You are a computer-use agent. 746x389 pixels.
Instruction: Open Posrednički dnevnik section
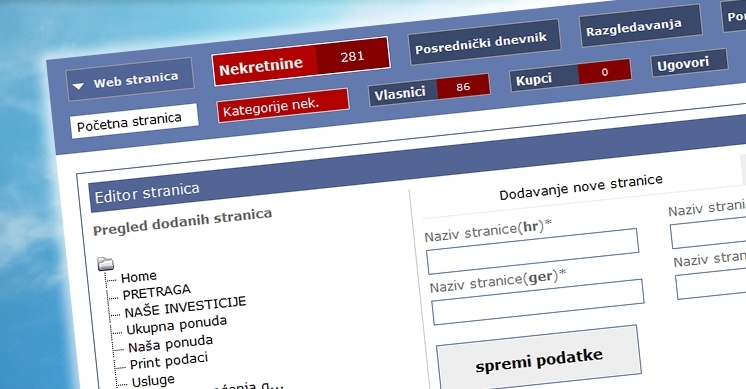point(484,42)
